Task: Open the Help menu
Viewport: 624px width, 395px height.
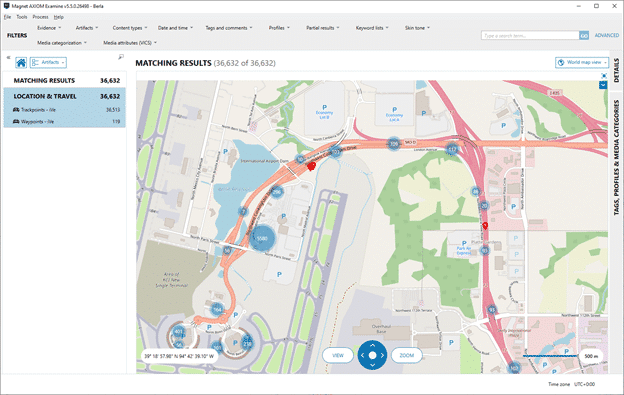Action: [58, 17]
